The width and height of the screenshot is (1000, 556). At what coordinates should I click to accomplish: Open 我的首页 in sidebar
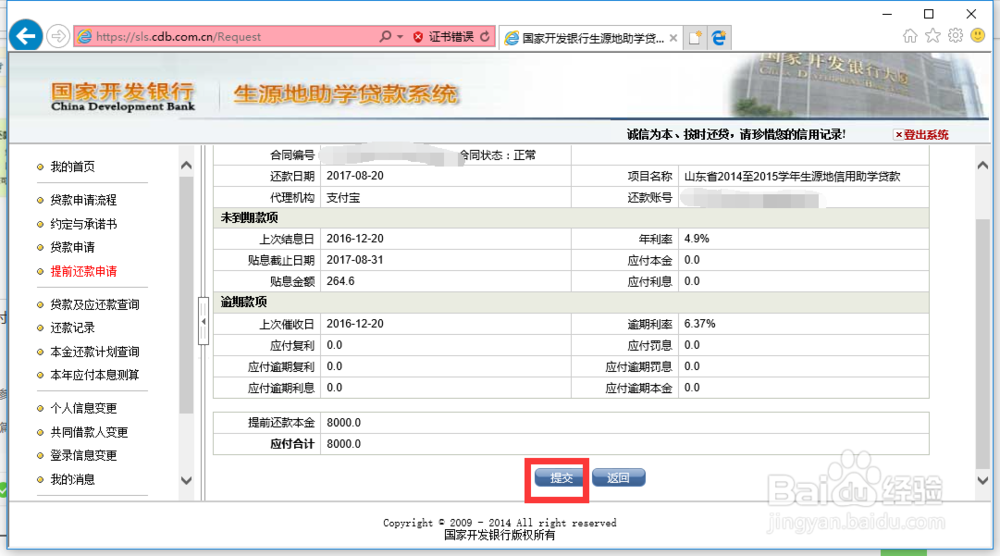[x=73, y=166]
